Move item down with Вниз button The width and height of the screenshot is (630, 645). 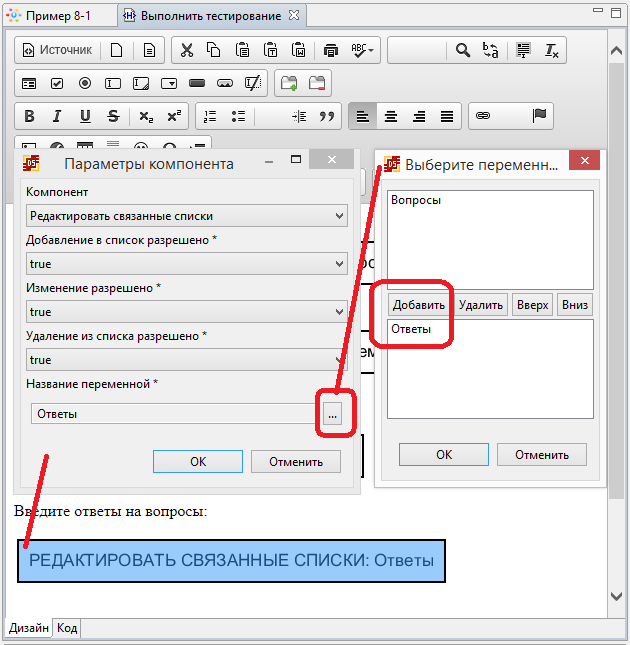click(575, 305)
